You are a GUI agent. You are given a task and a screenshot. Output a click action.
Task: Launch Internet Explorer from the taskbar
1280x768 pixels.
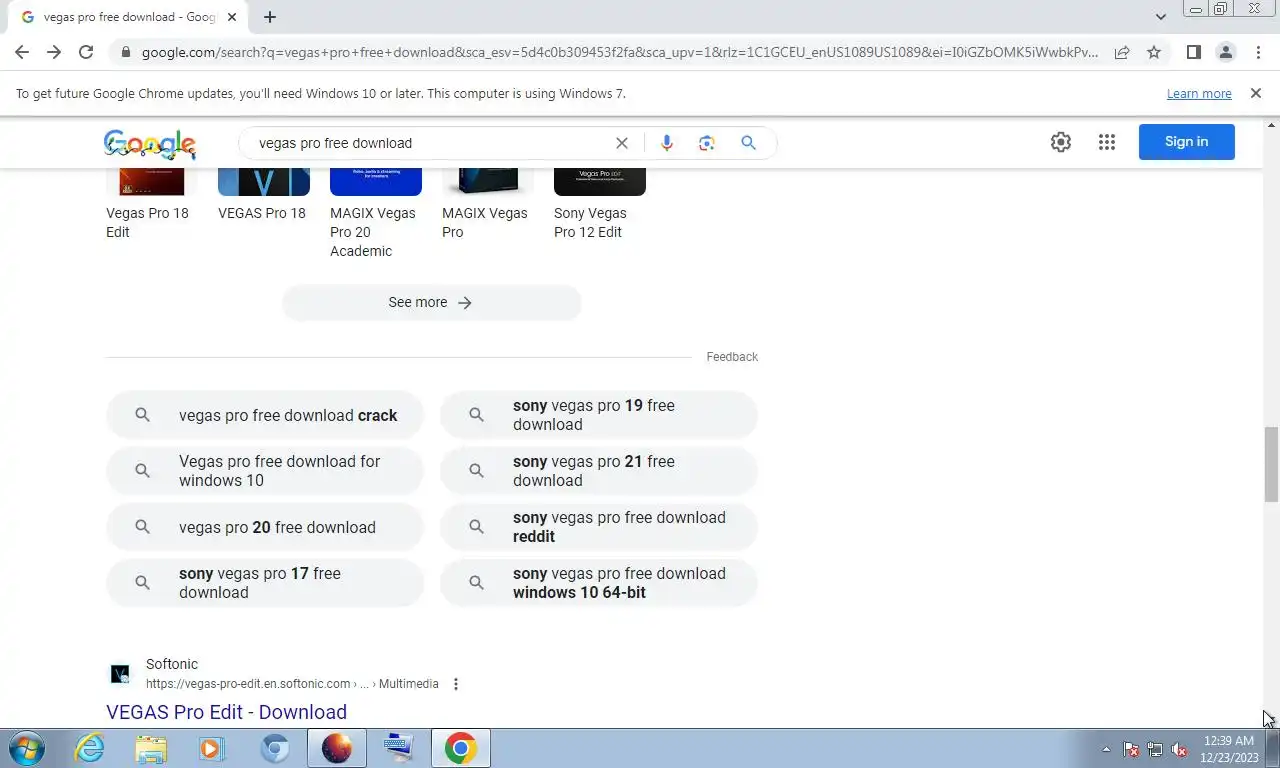click(90, 748)
